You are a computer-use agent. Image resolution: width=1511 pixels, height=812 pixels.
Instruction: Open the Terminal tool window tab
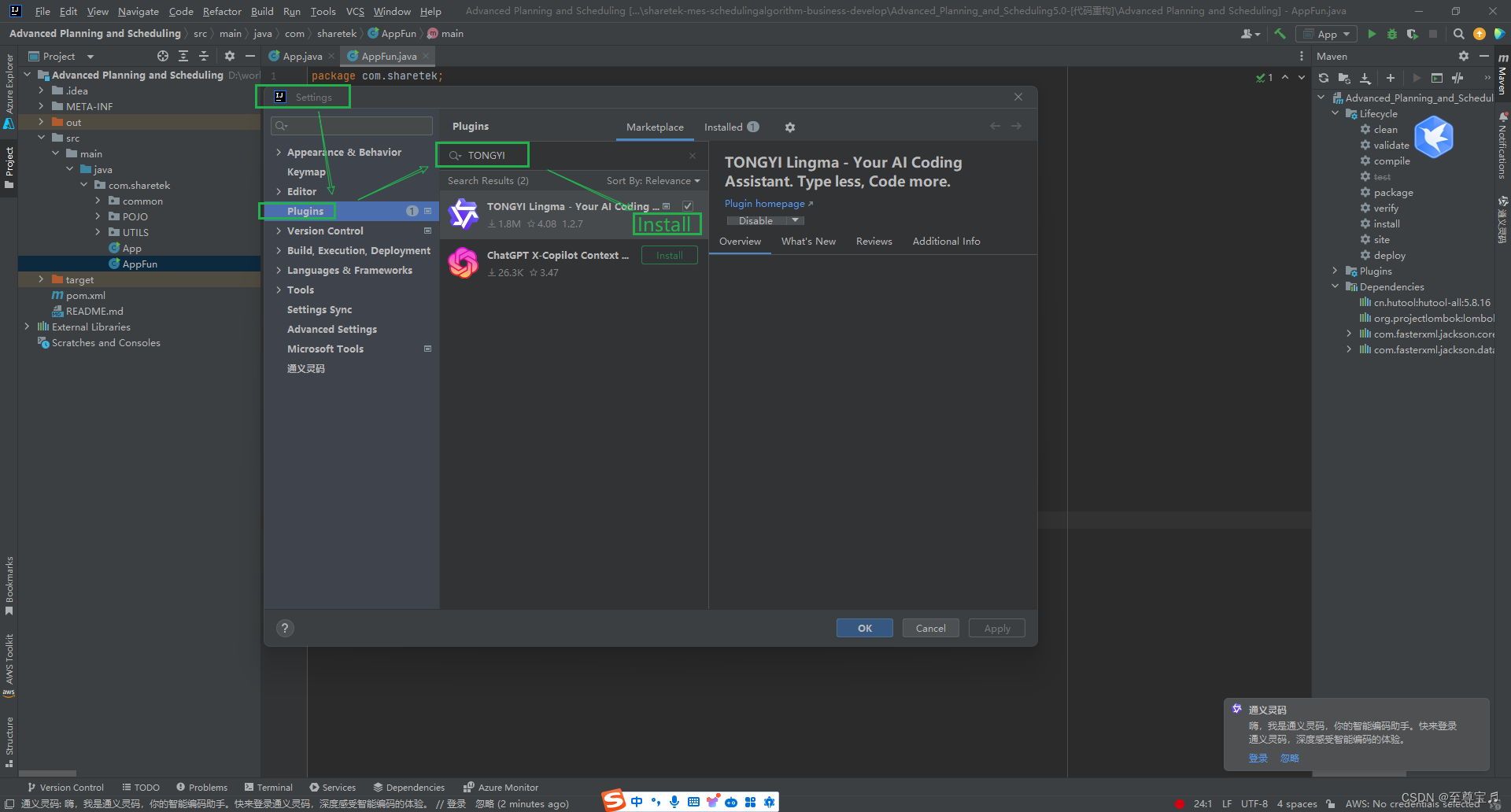[x=268, y=788]
